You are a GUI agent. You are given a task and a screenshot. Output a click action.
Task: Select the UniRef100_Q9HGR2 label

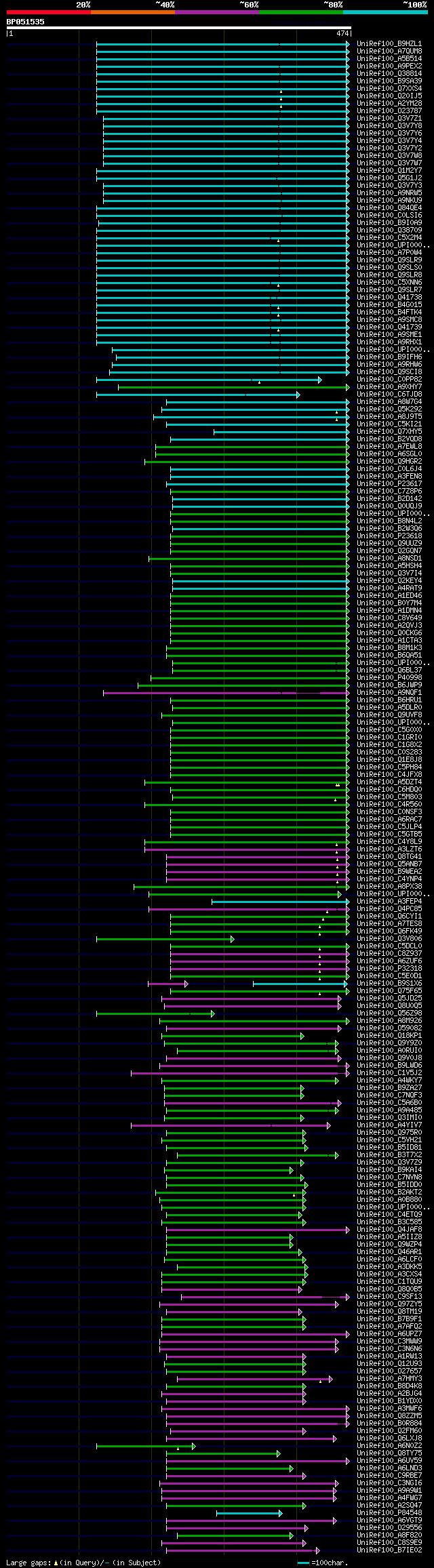389,461
